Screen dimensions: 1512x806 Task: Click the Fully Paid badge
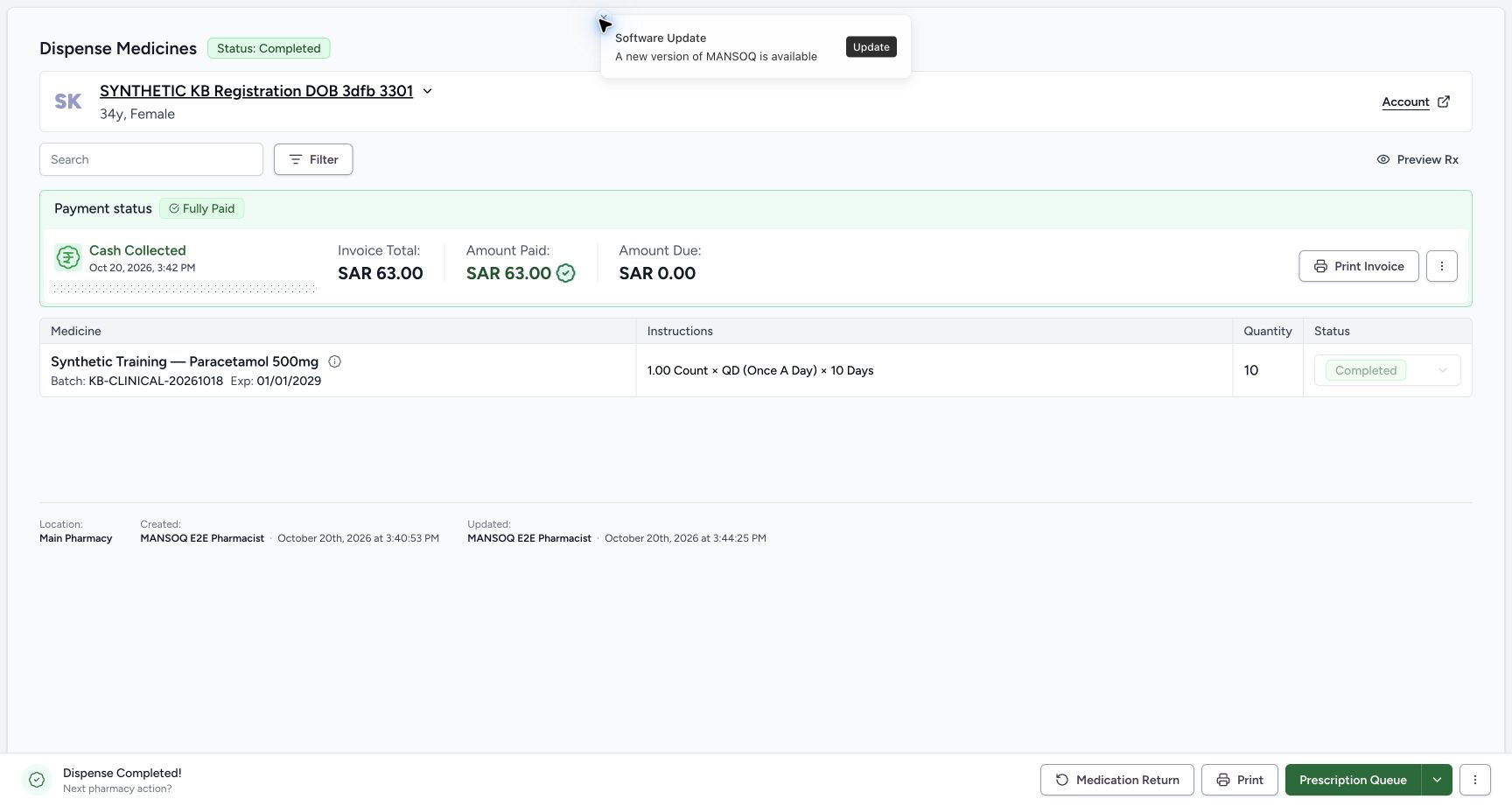pos(202,208)
